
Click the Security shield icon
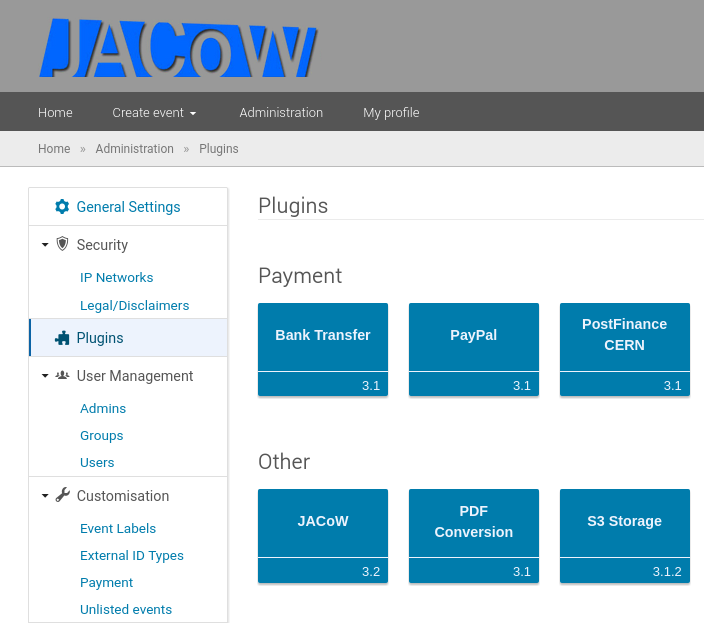tap(63, 244)
